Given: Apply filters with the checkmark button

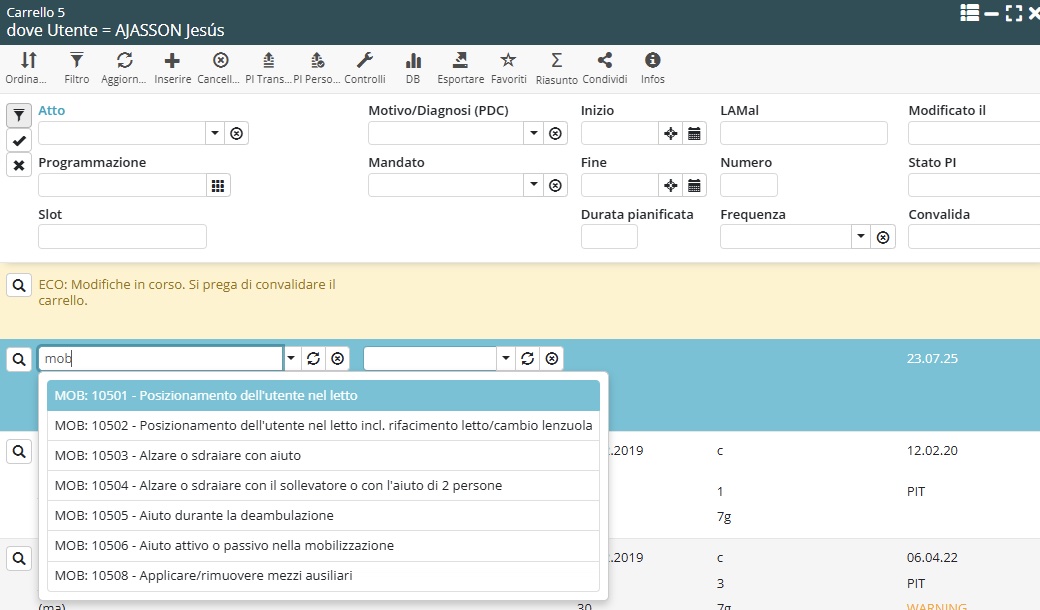Looking at the screenshot, I should [x=19, y=141].
